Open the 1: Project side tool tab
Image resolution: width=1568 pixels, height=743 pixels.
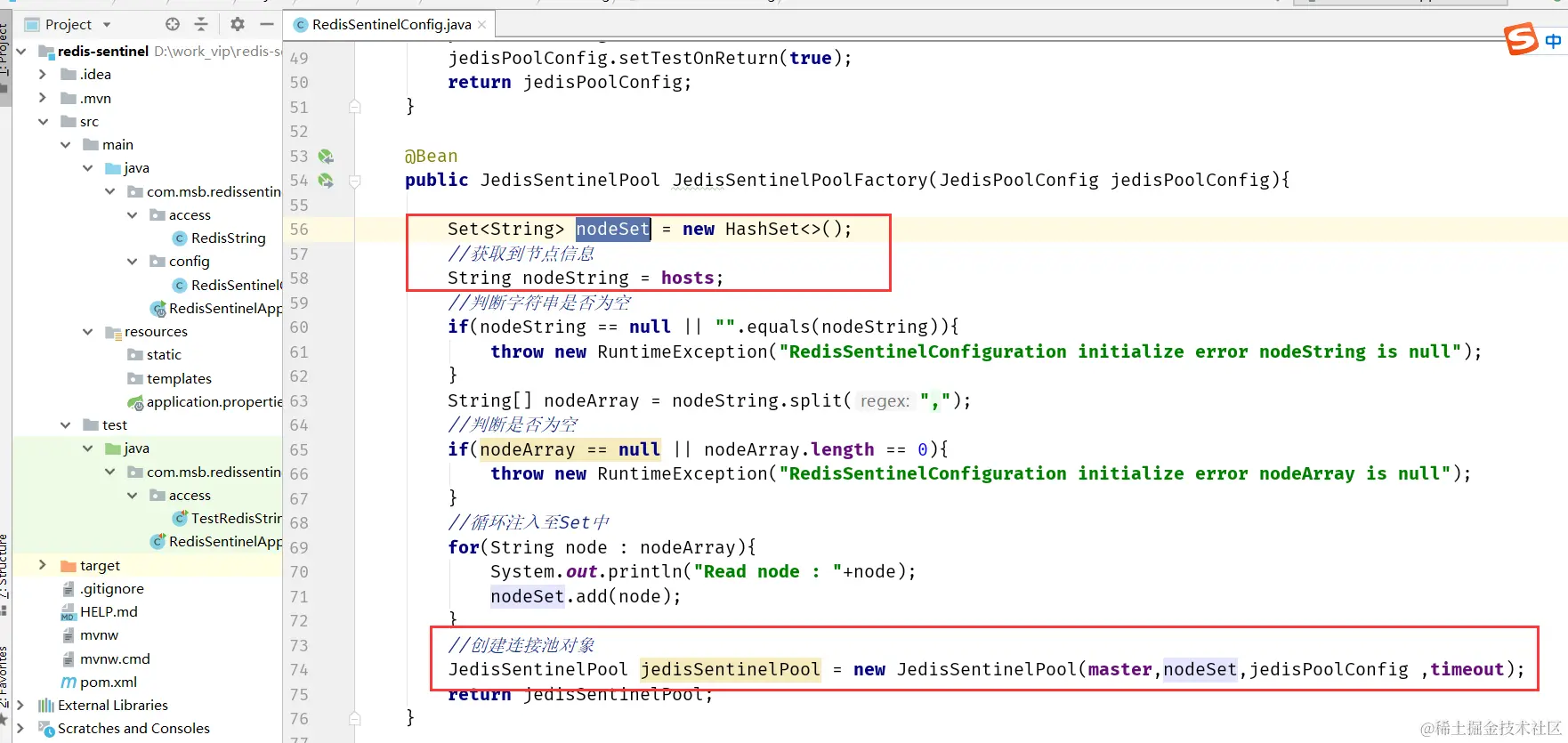[4, 49]
